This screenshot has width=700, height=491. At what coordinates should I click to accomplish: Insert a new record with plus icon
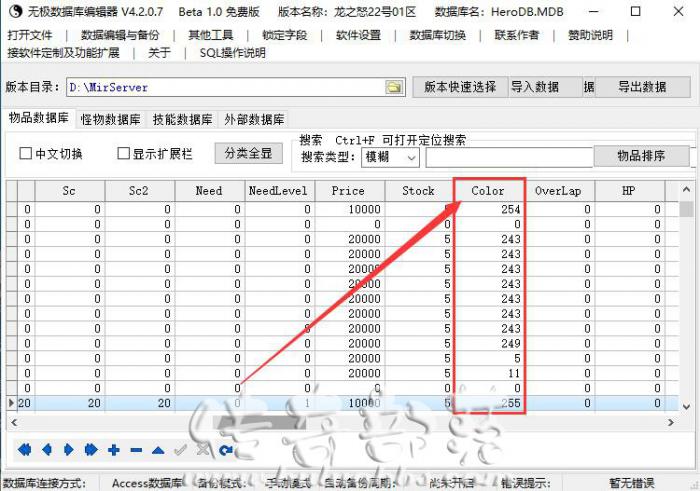point(114,450)
